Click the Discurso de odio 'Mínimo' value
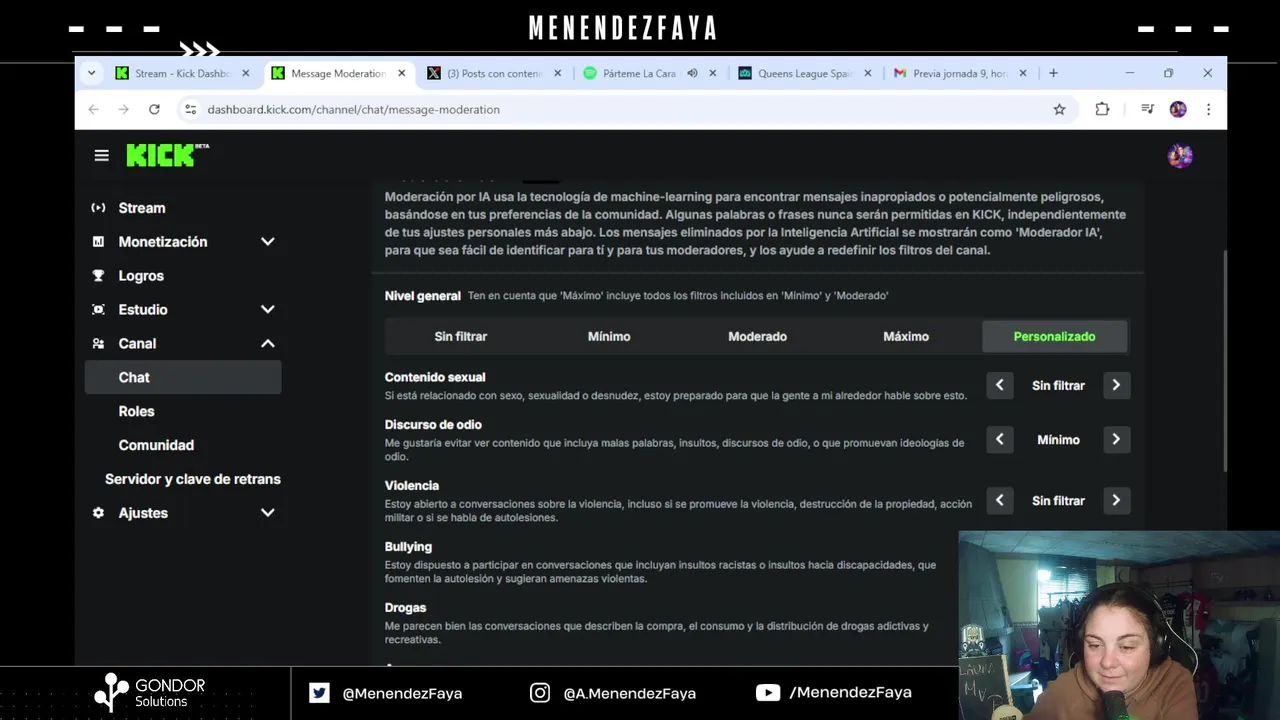The image size is (1280, 720). click(1058, 440)
